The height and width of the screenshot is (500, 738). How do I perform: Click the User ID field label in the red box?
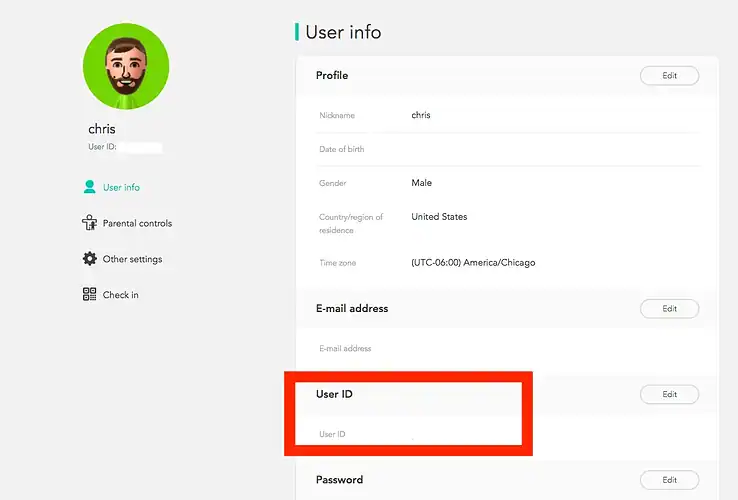click(332, 434)
